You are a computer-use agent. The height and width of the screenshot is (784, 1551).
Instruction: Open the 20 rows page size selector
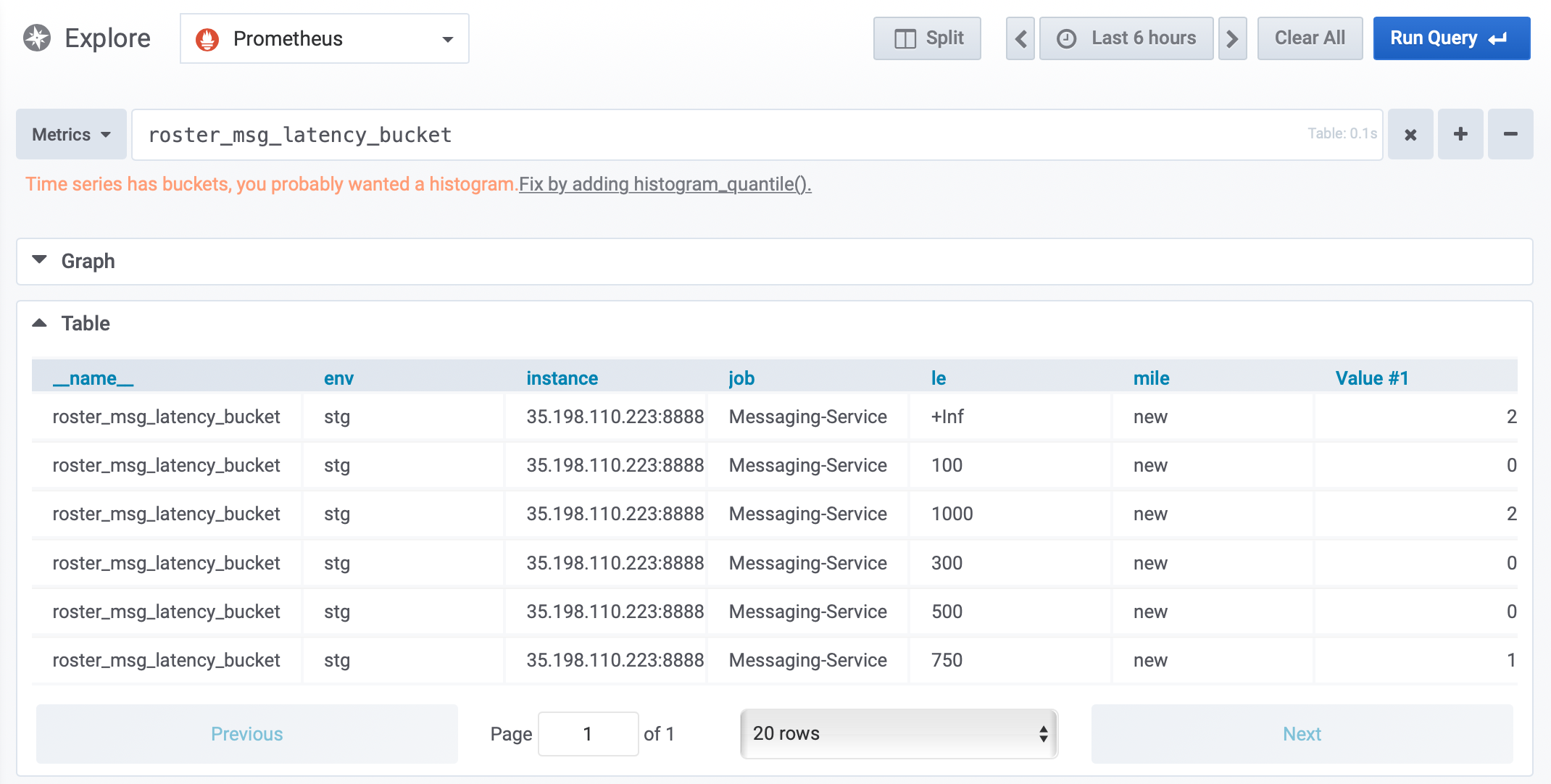[x=899, y=734]
